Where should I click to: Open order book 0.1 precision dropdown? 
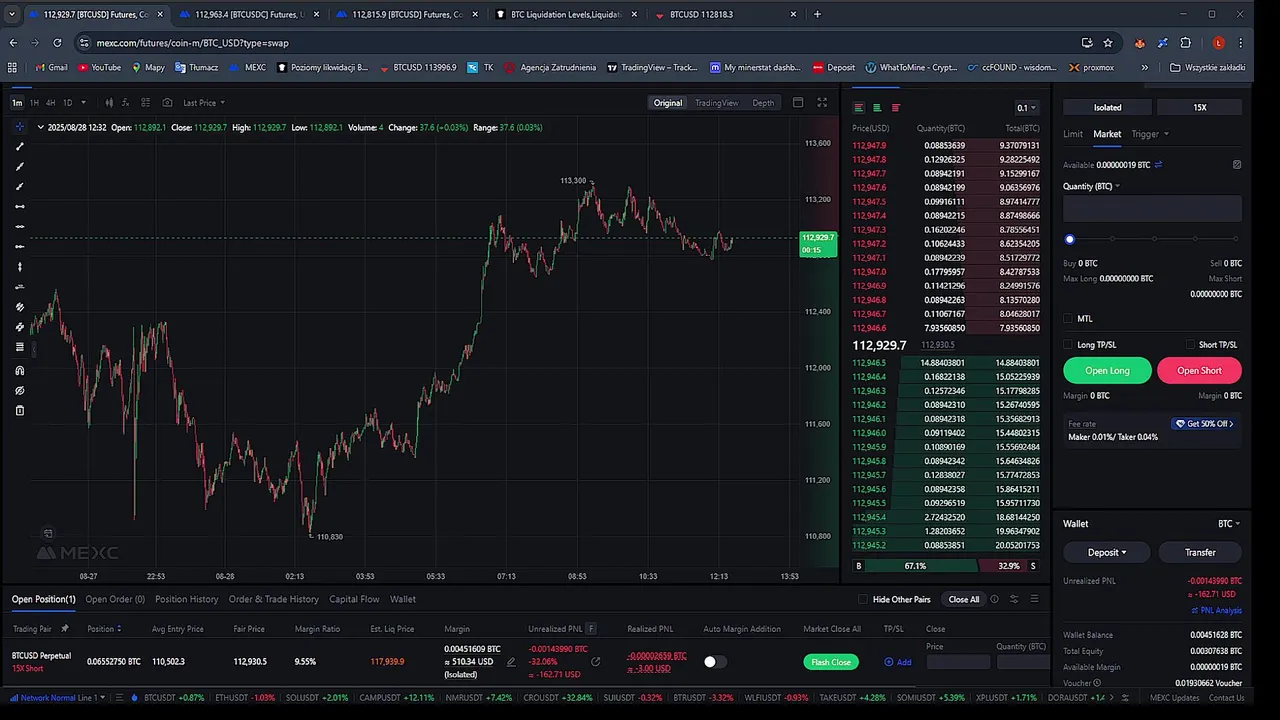click(x=1027, y=108)
